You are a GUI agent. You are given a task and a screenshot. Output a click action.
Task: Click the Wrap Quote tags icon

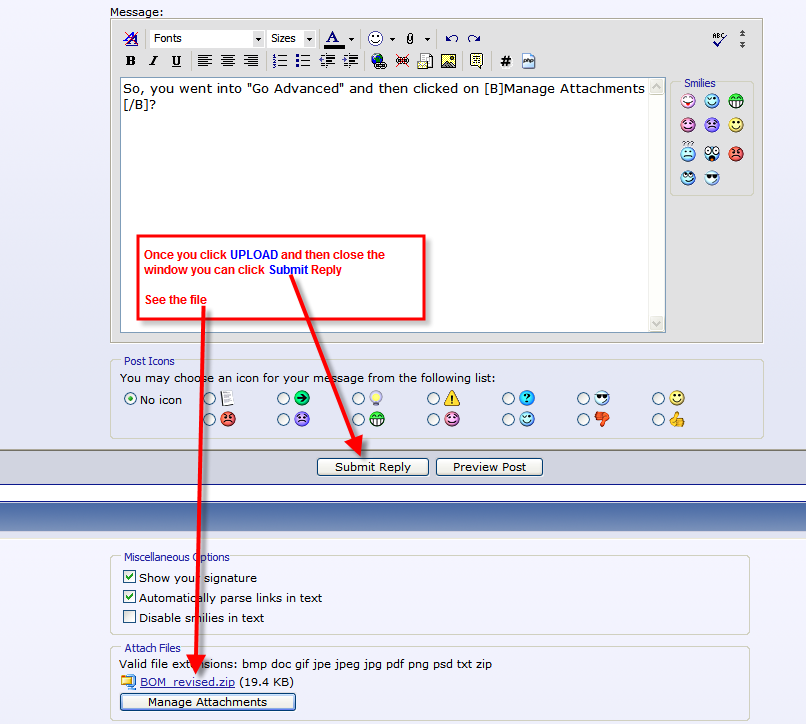click(477, 61)
